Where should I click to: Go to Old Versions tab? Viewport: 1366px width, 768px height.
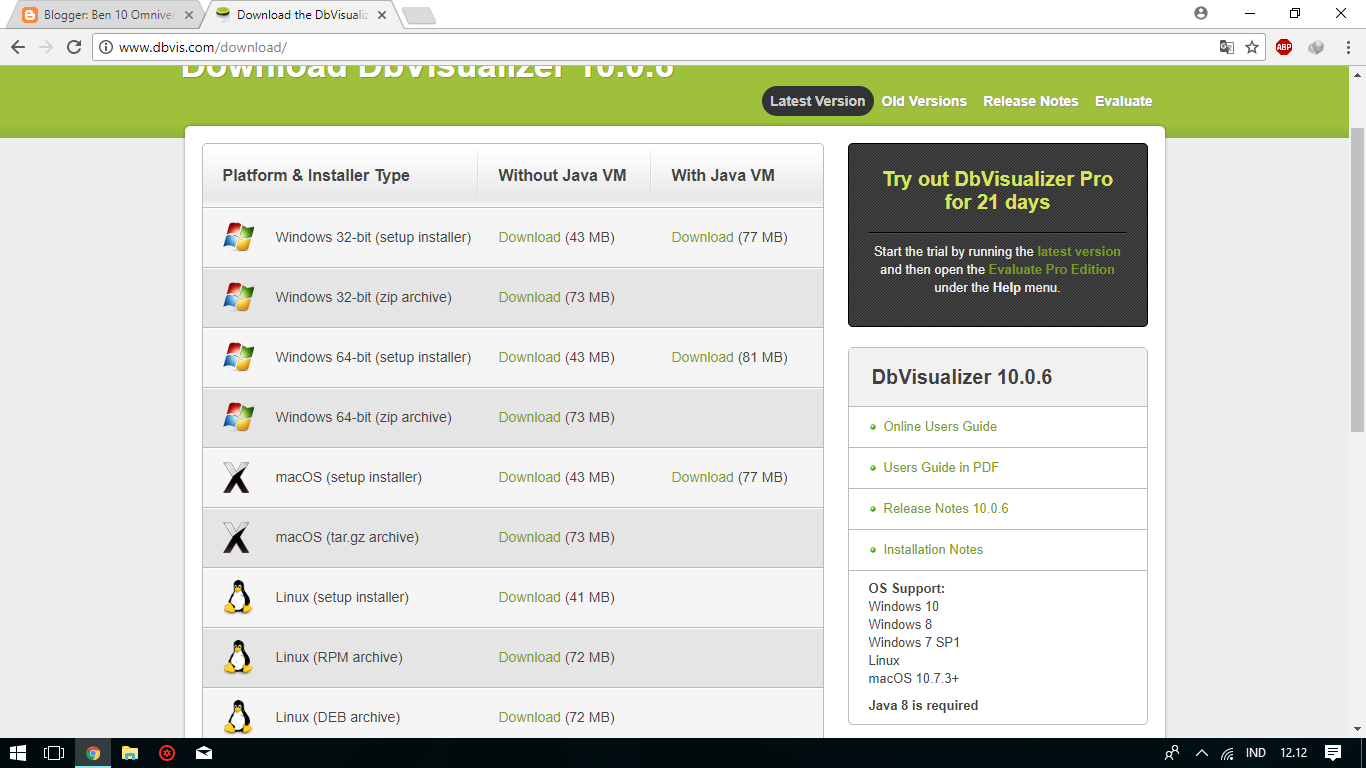click(924, 101)
